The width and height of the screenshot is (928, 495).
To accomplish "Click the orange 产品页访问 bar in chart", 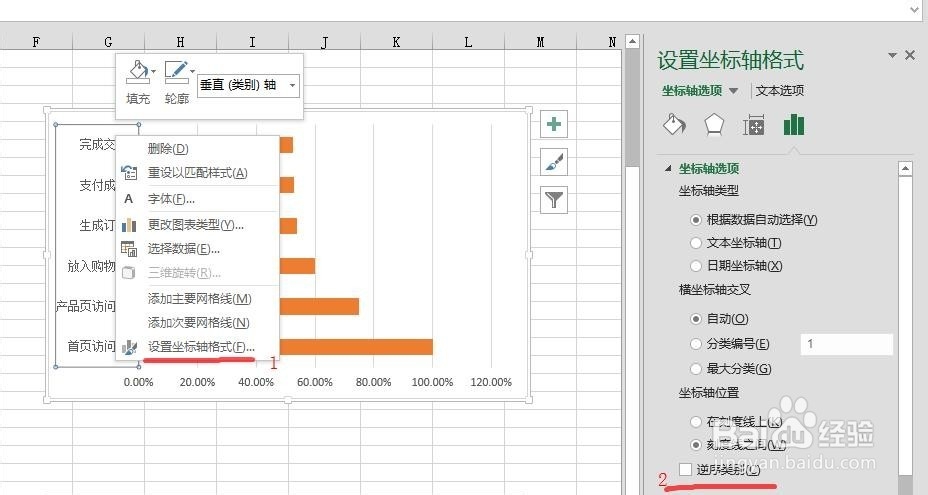I will click(x=320, y=306).
